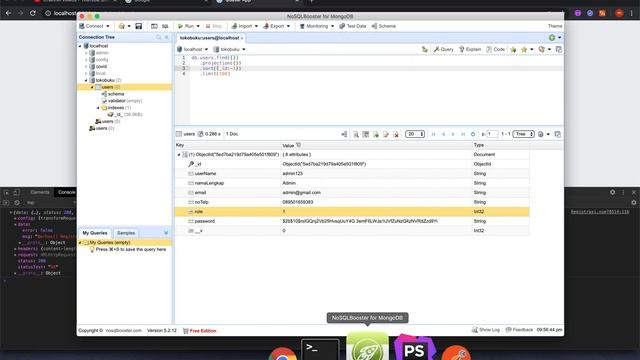Open the nosqlbooster.com link

click(x=124, y=331)
